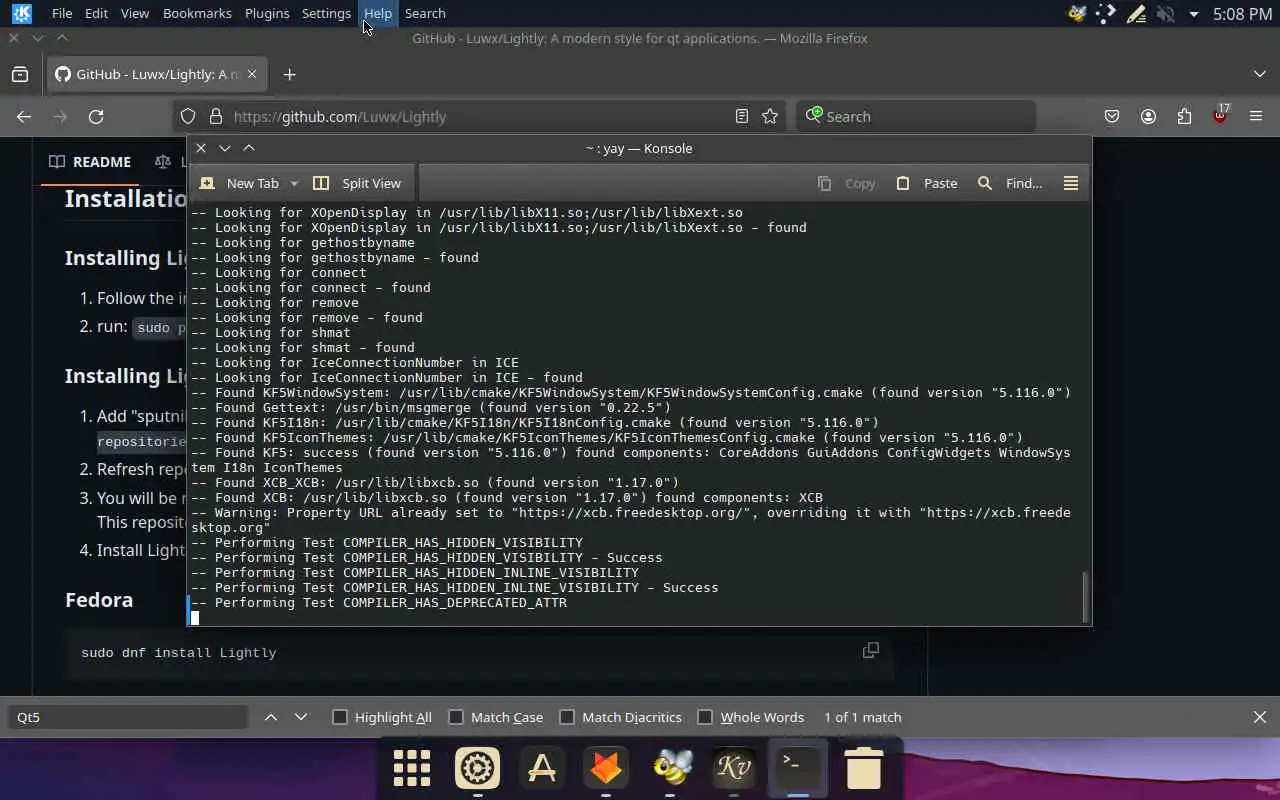
Task: Click the 5:08 PM clock
Action: pyautogui.click(x=1242, y=14)
